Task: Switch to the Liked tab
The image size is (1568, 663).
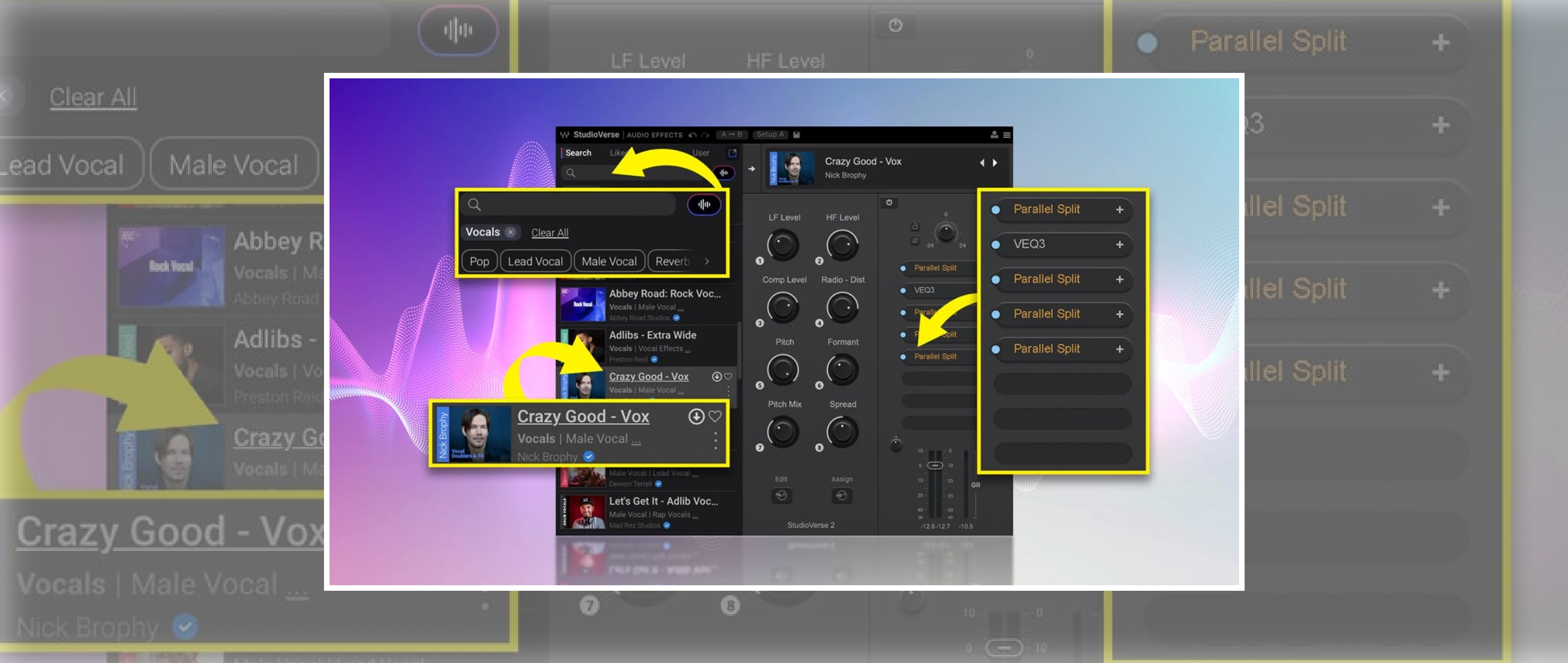Action: 617,153
